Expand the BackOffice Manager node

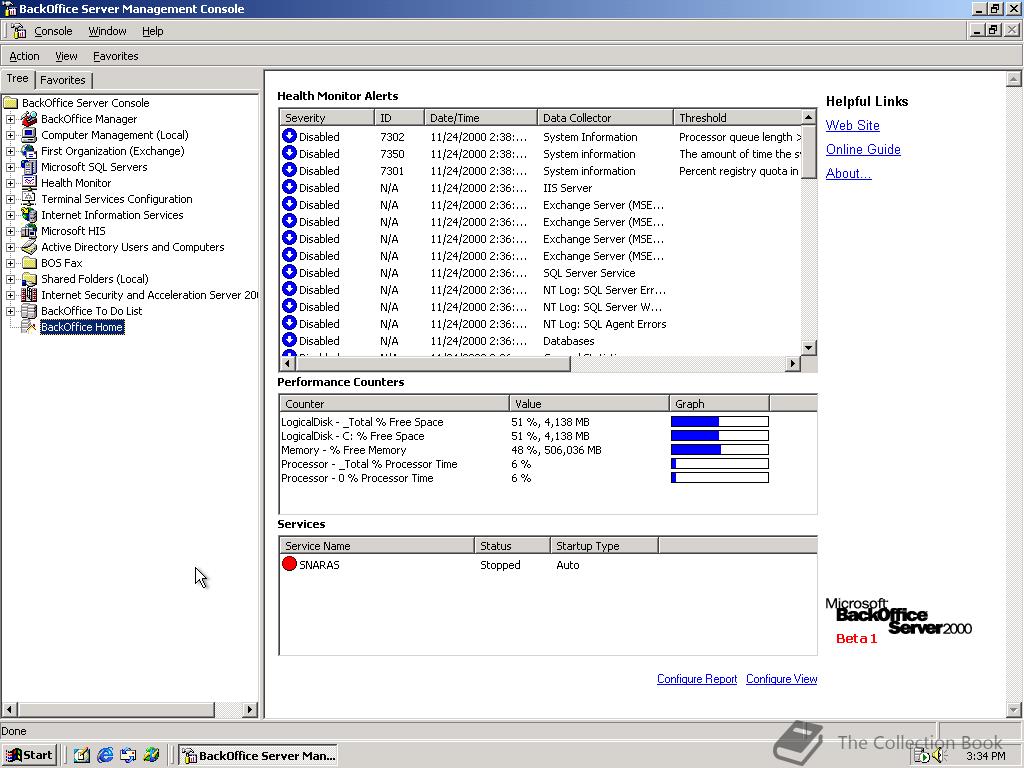(10, 119)
